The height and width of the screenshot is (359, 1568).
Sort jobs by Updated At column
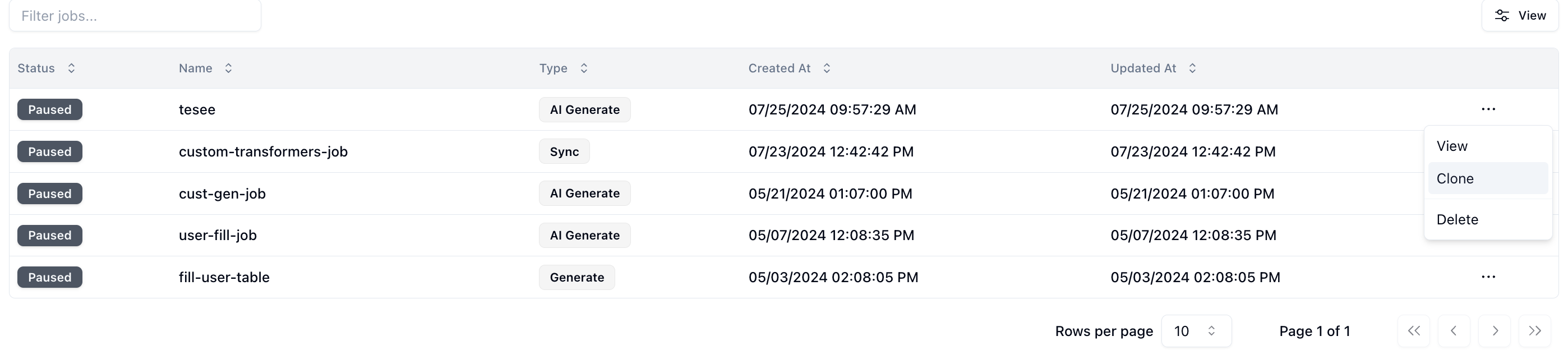click(x=1153, y=68)
